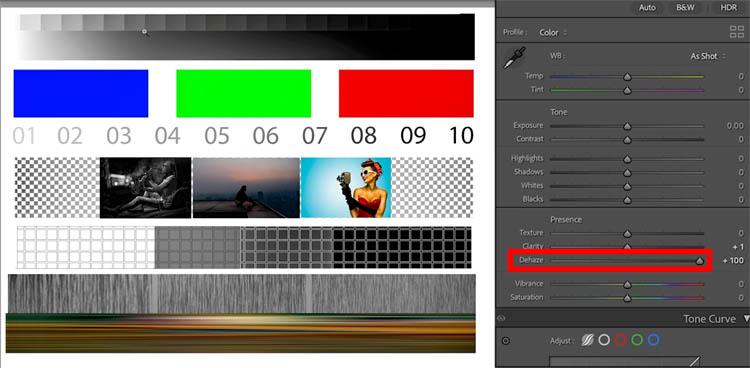This screenshot has height=368, width=750.
Task: Click the Exposure value field
Action: click(x=735, y=126)
